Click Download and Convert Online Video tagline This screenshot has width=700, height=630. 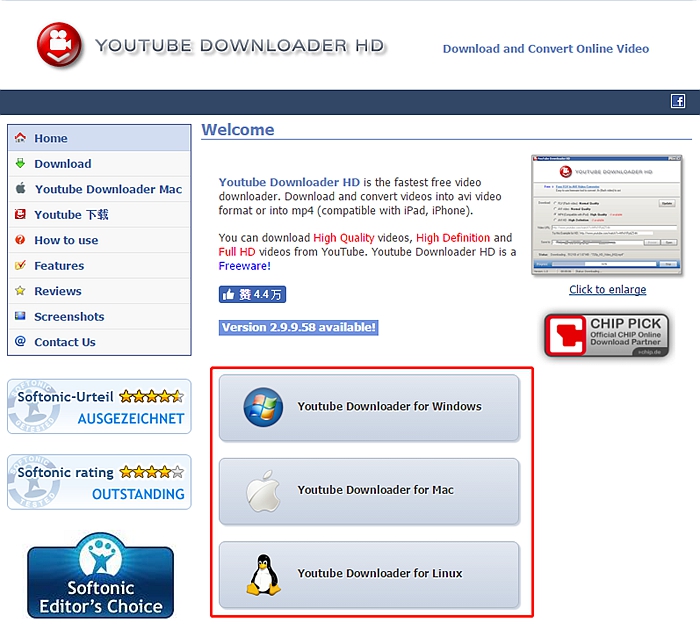pos(546,49)
